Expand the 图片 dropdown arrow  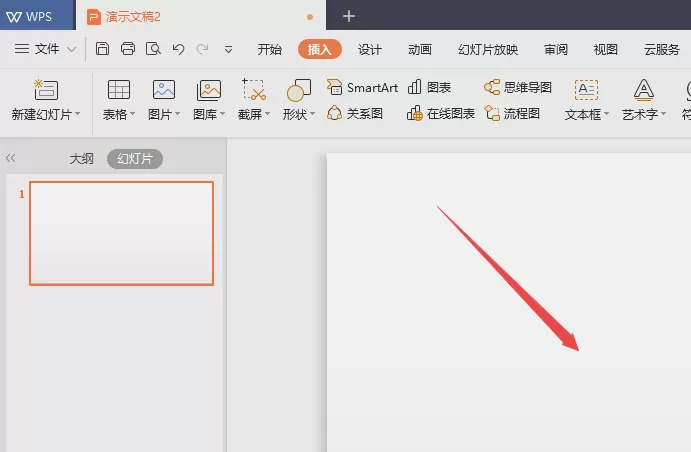pyautogui.click(x=178, y=114)
